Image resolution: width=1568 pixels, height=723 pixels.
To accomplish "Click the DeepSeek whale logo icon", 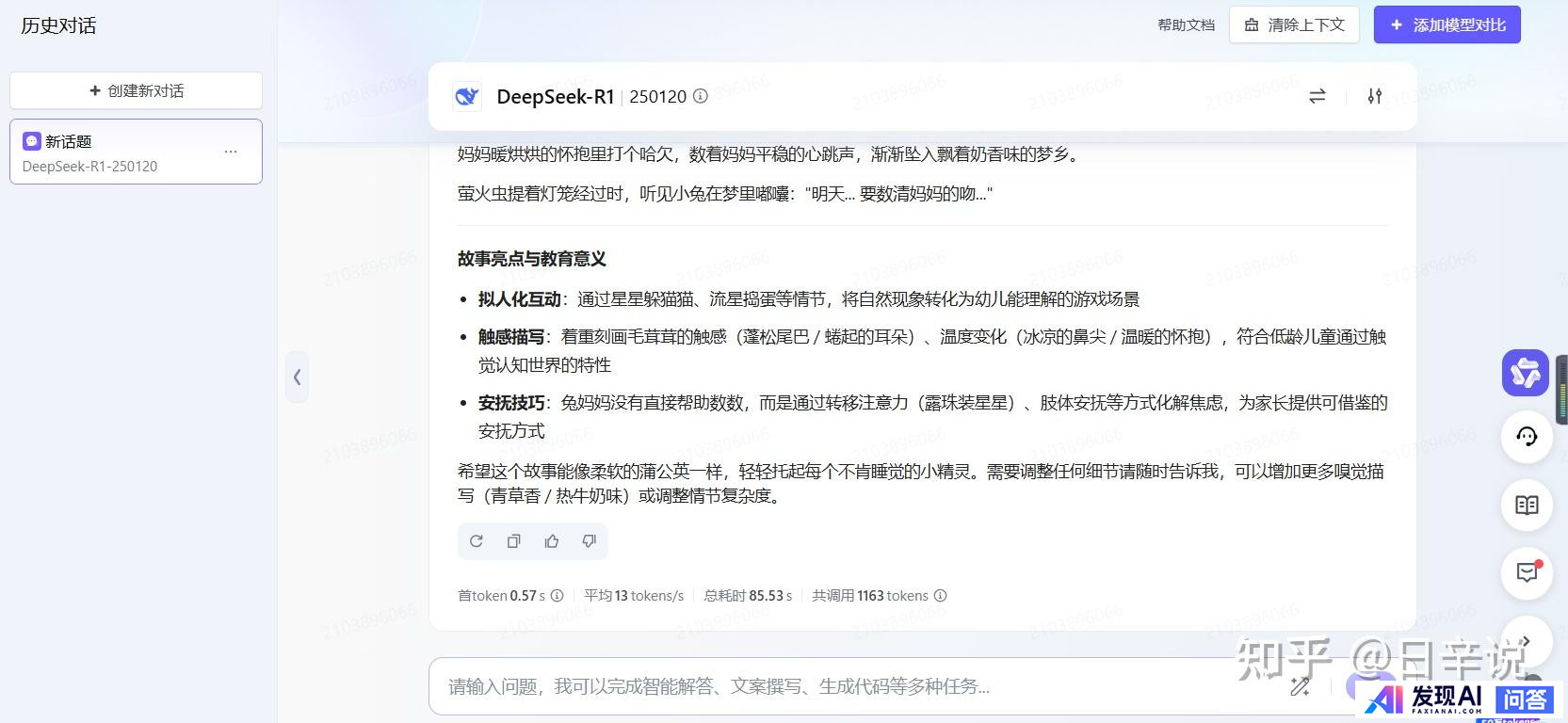I will click(467, 96).
